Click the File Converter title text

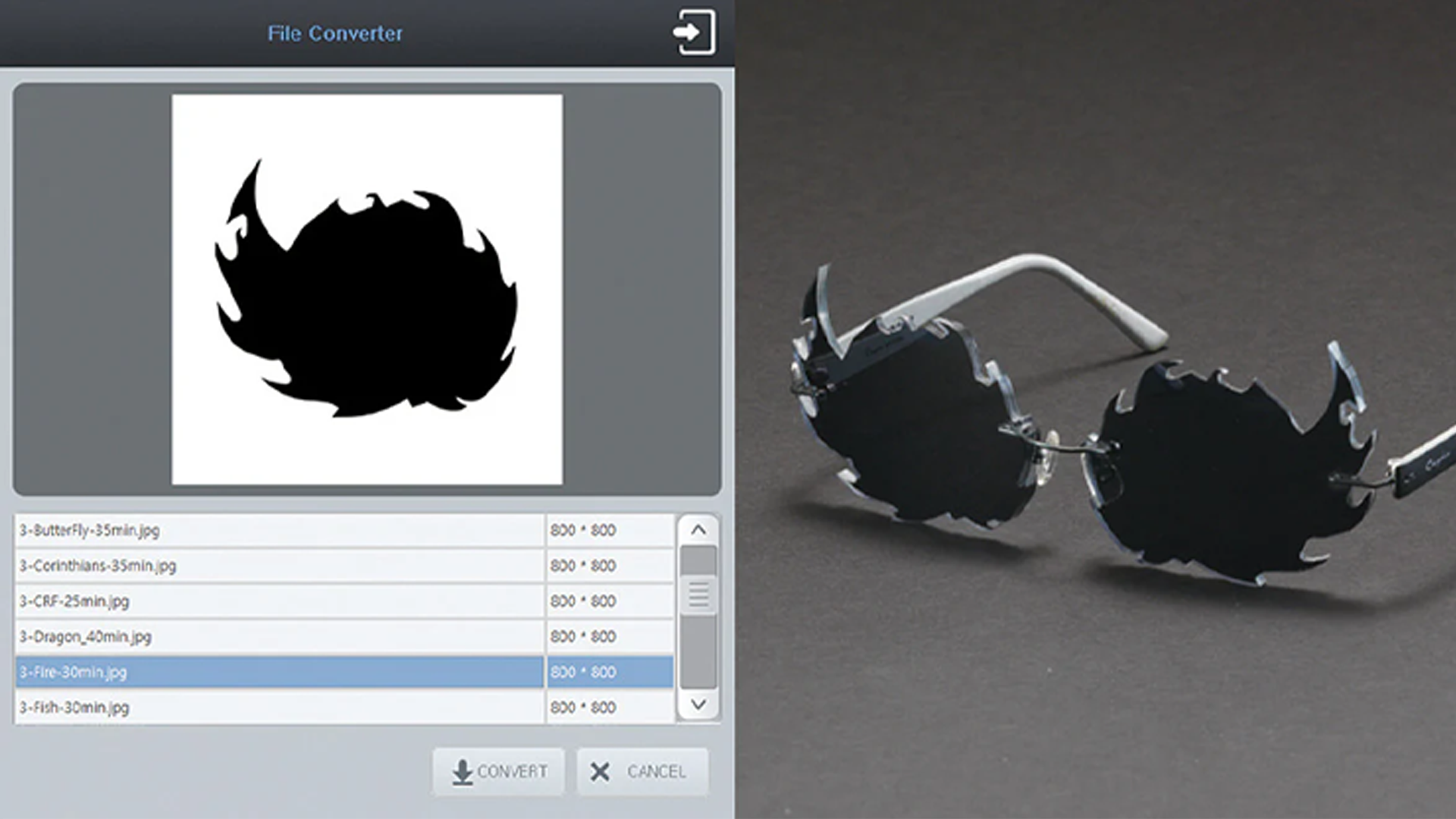pos(334,33)
